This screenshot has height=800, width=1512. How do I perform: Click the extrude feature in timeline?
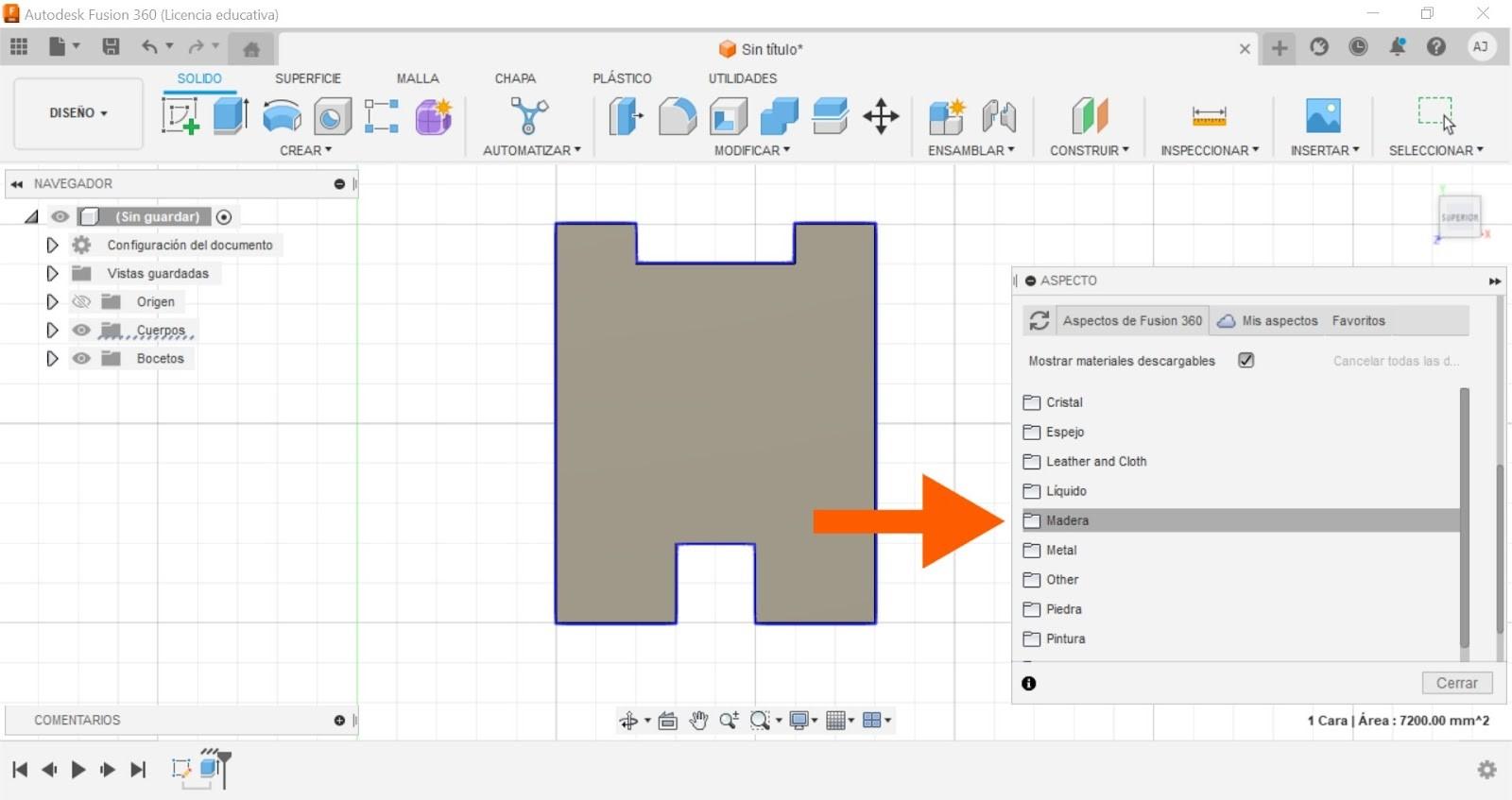pyautogui.click(x=210, y=768)
